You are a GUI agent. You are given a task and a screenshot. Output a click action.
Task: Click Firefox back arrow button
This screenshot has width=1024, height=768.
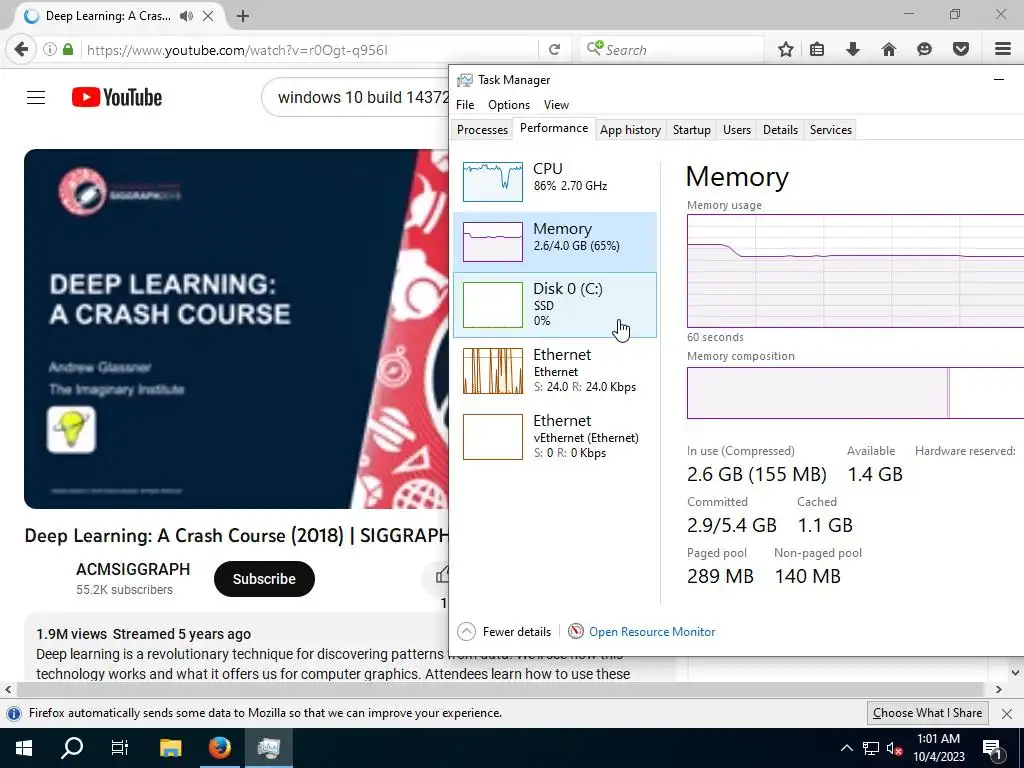click(x=21, y=50)
